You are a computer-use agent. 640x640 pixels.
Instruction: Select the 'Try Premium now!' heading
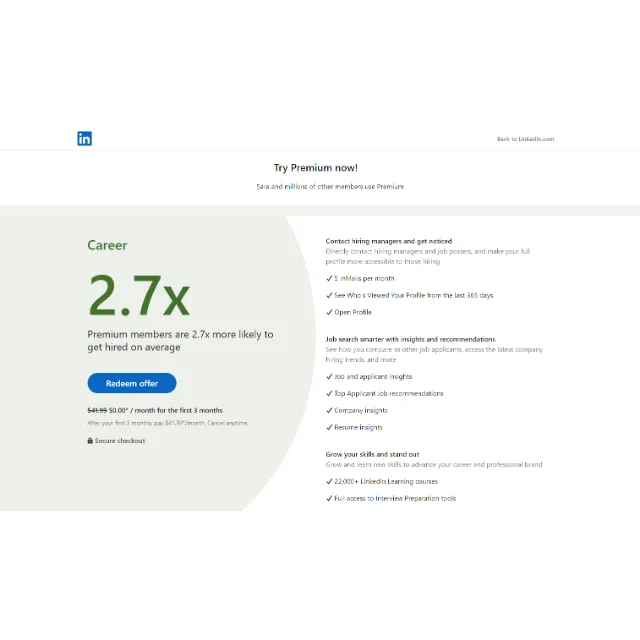[316, 168]
